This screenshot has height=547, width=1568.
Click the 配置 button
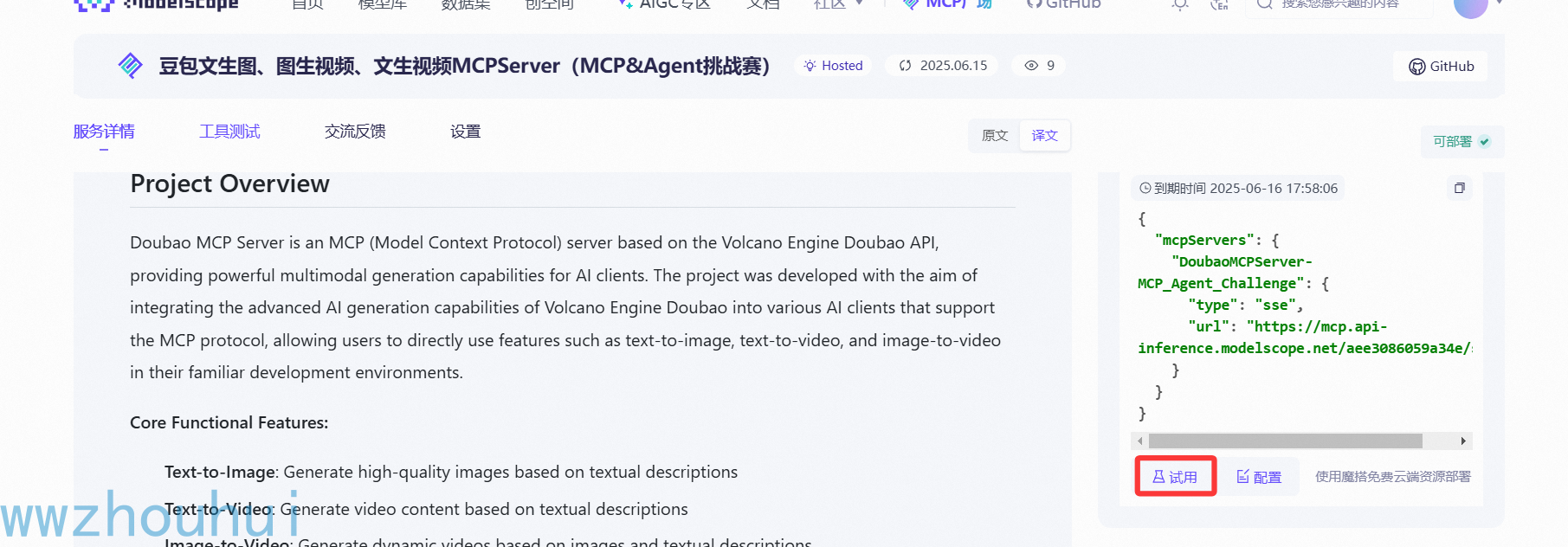pos(1259,477)
